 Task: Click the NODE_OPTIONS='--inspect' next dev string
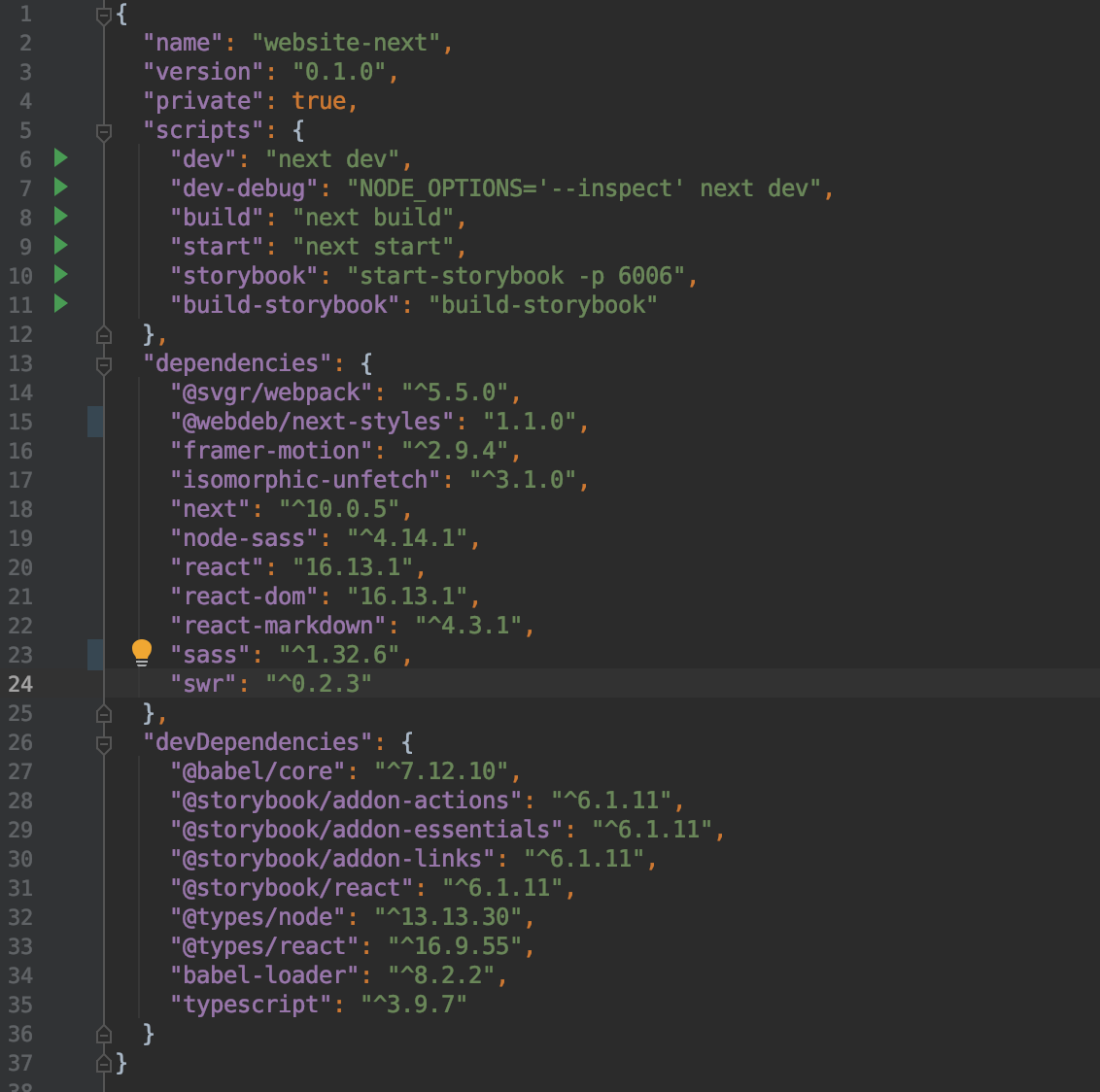point(584,188)
